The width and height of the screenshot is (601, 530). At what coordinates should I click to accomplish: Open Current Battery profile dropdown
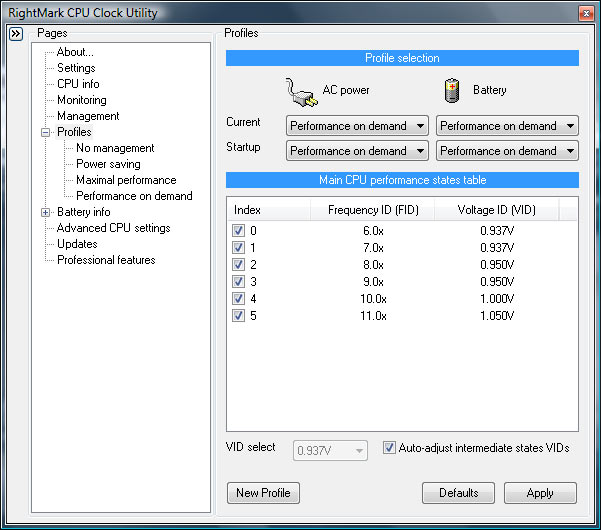click(507, 126)
